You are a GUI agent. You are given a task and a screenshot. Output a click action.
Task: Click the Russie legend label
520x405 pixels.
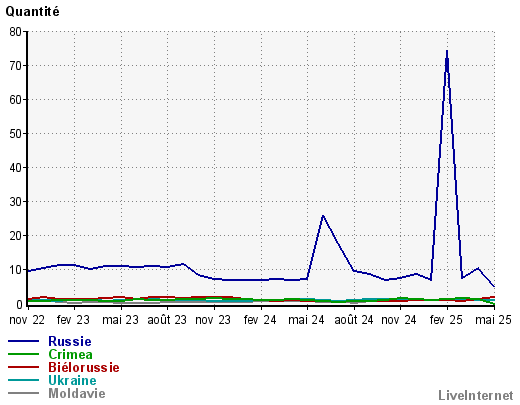[70, 341]
